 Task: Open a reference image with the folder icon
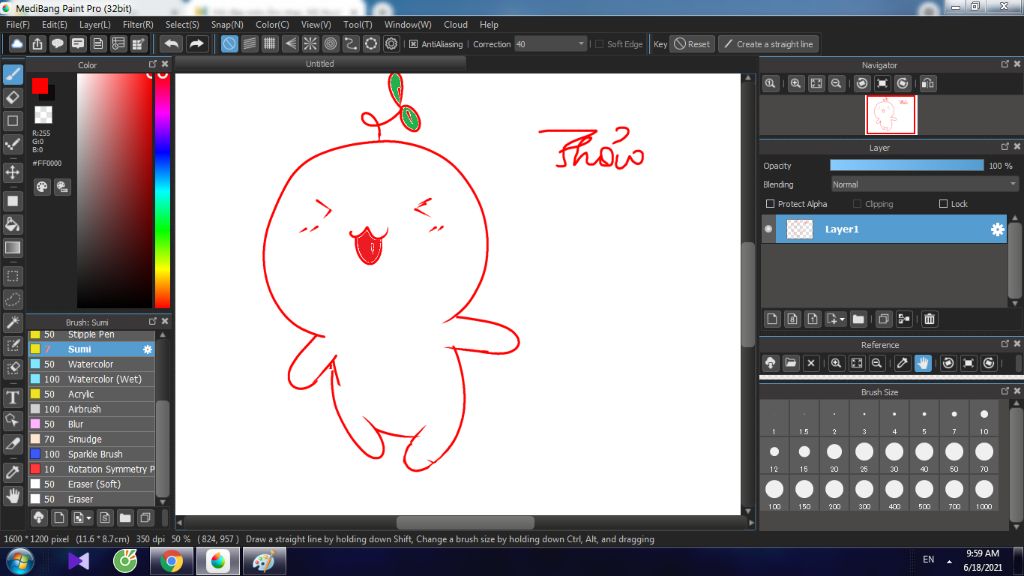(791, 363)
